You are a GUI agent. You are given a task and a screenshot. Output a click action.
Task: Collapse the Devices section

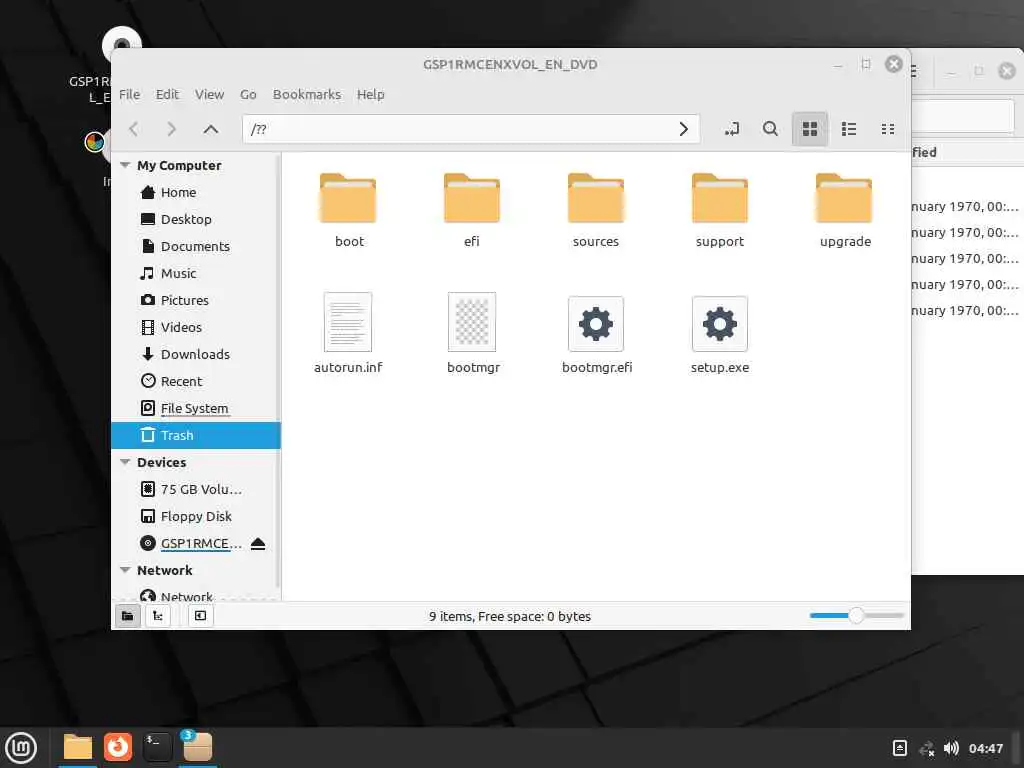[125, 462]
